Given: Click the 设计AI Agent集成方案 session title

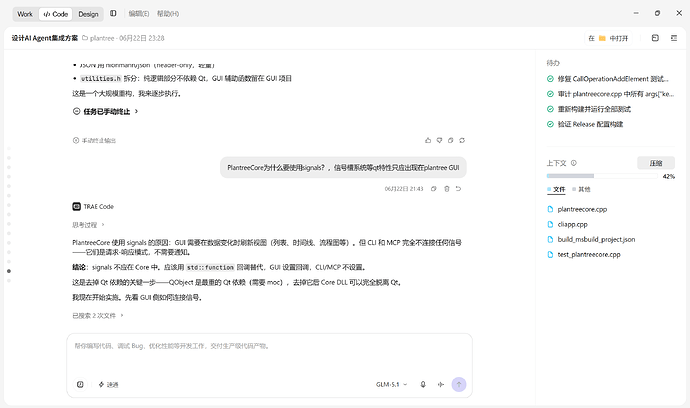Looking at the screenshot, I should pos(44,38).
